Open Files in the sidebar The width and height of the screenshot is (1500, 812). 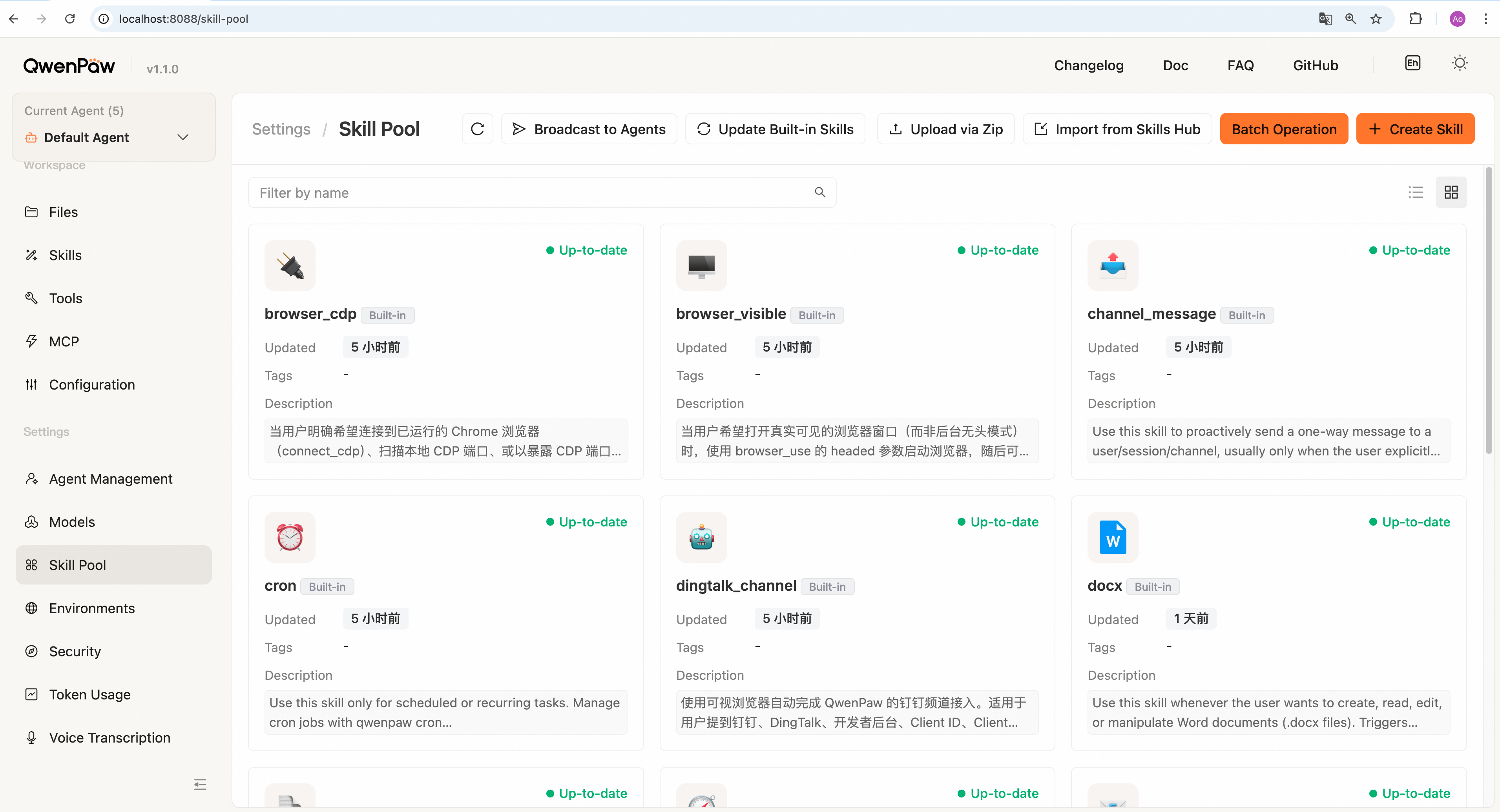point(113,212)
